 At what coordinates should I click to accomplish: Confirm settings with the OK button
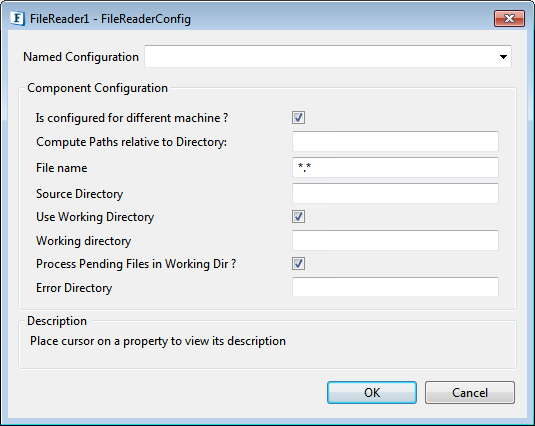click(372, 393)
